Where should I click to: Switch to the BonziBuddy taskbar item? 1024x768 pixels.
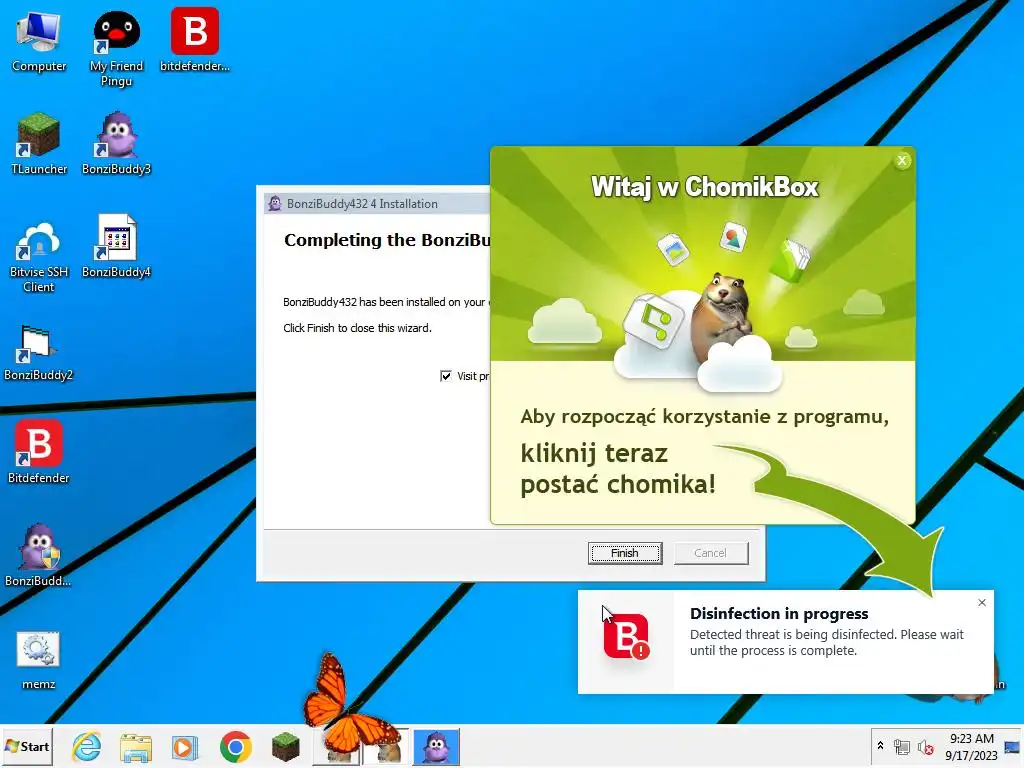[x=436, y=747]
